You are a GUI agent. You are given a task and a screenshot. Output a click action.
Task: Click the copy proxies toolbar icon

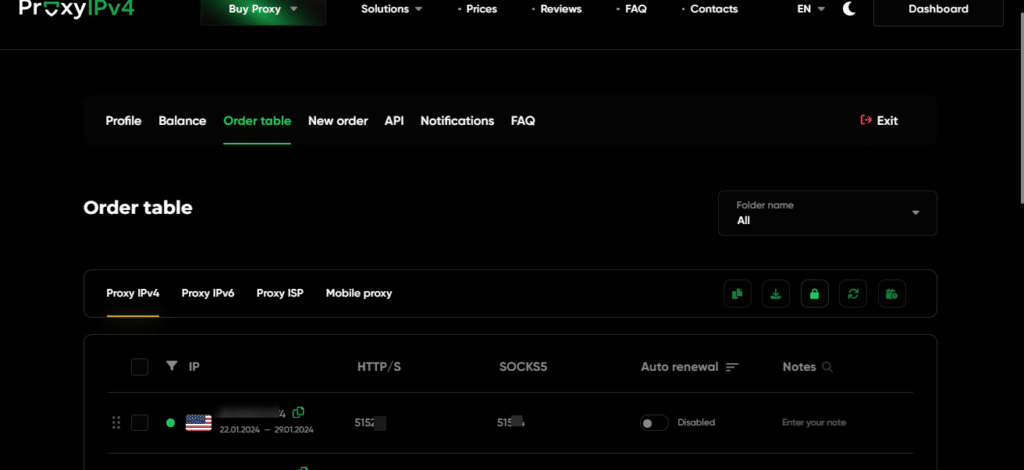738,294
